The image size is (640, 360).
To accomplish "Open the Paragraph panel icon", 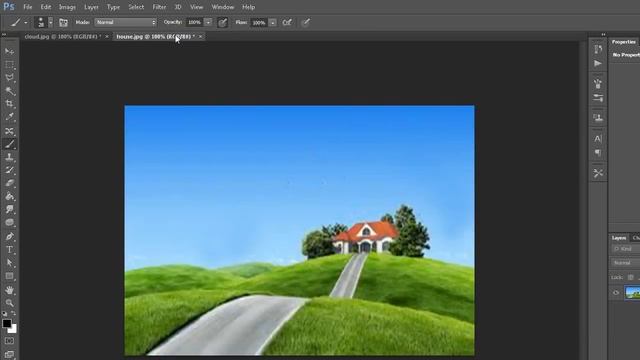I will tap(598, 153).
